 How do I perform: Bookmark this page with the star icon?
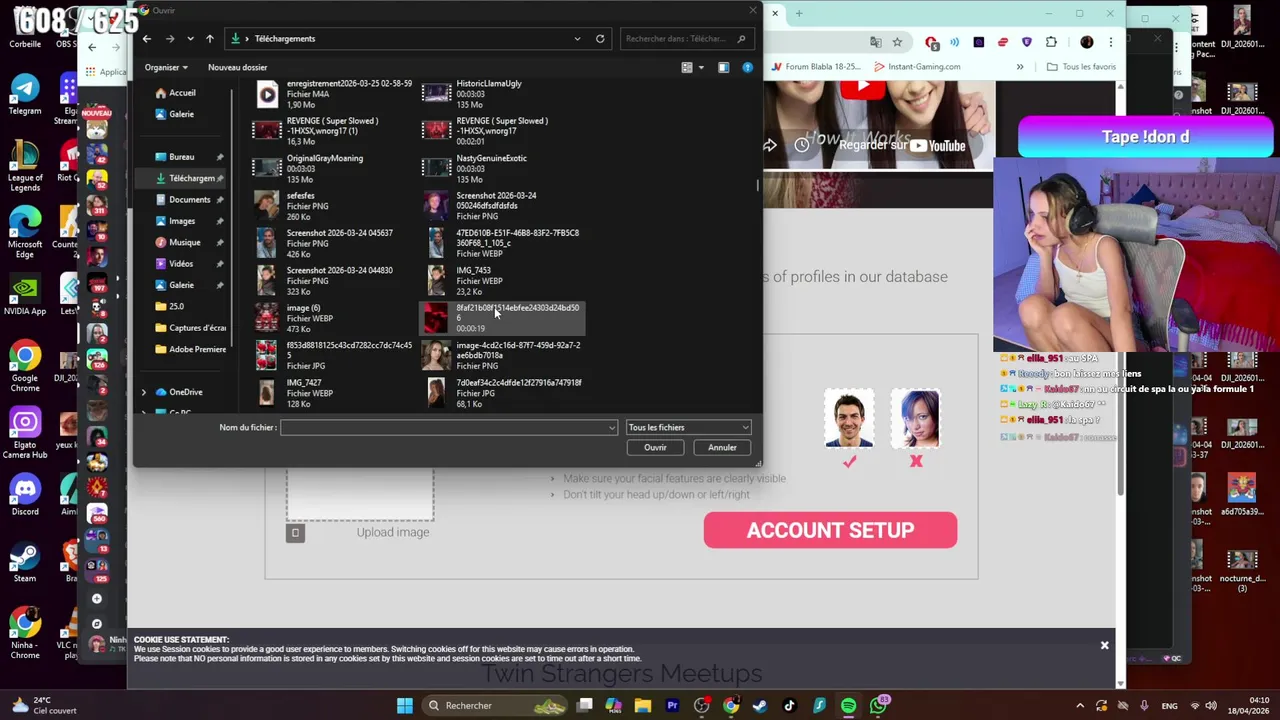click(898, 42)
